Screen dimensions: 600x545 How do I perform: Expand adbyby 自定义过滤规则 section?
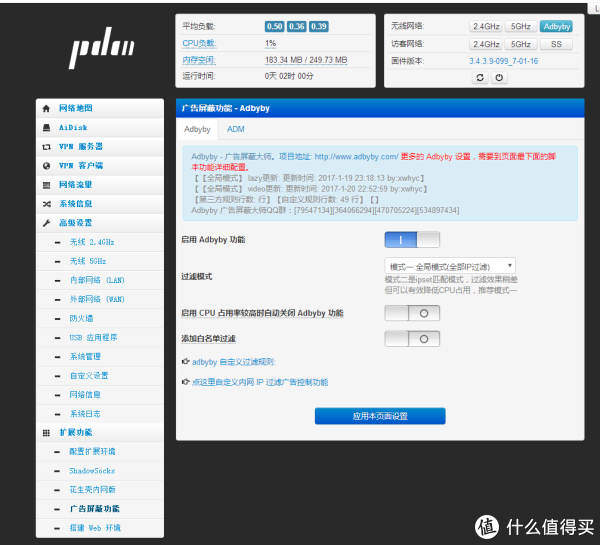click(x=234, y=362)
